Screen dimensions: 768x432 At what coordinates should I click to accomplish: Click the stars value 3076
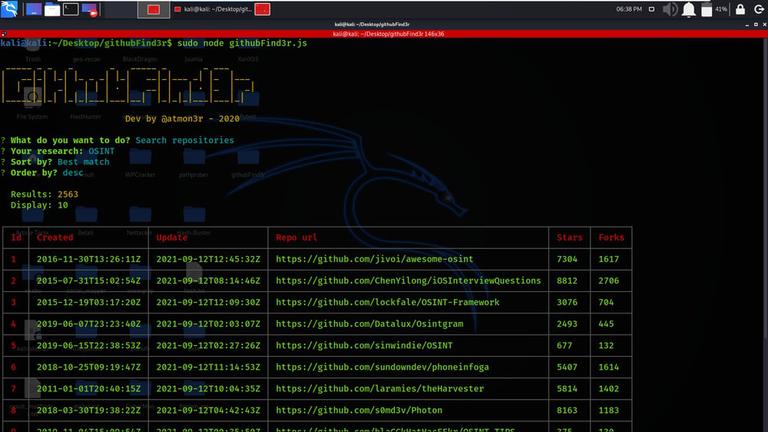567,302
